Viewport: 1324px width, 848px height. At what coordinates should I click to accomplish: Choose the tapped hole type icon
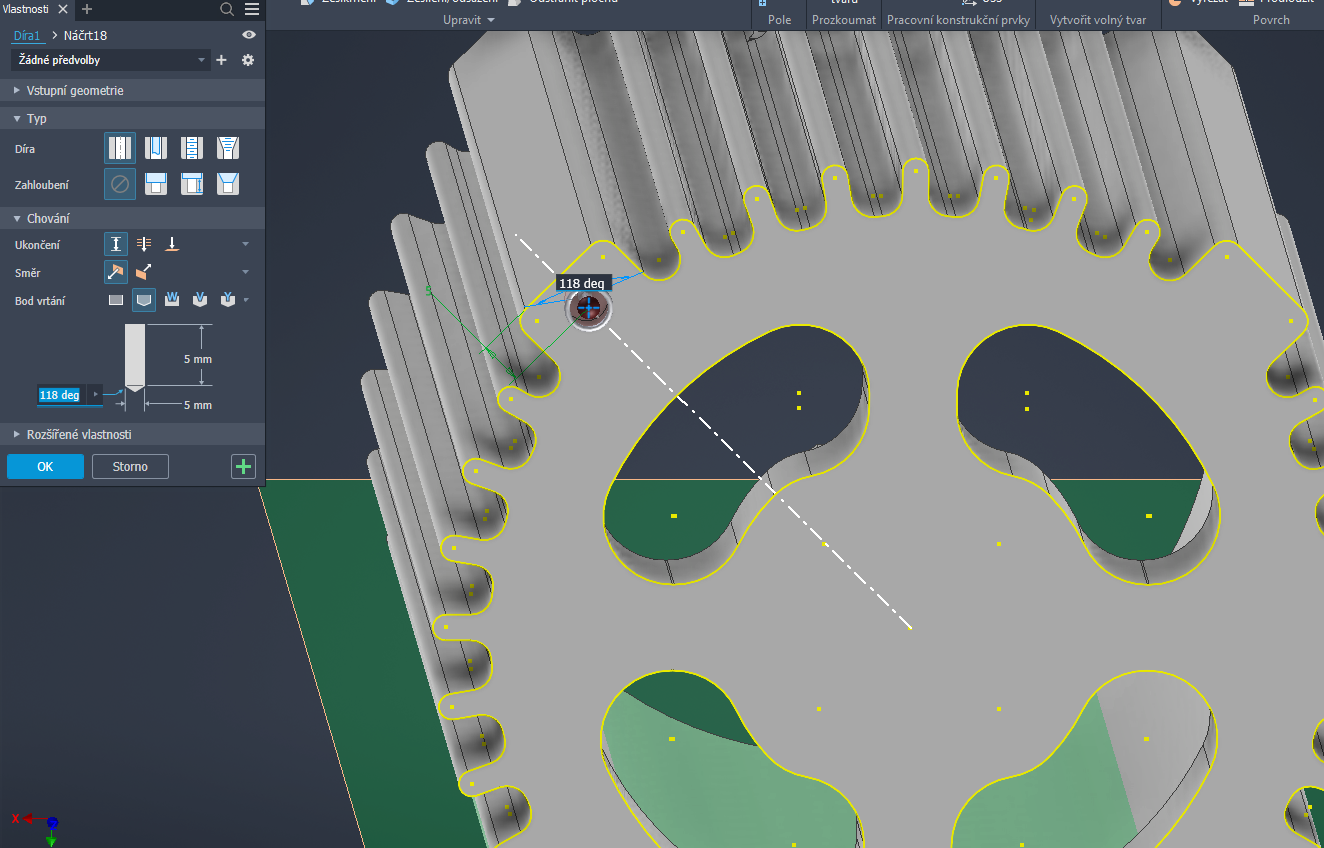click(192, 149)
